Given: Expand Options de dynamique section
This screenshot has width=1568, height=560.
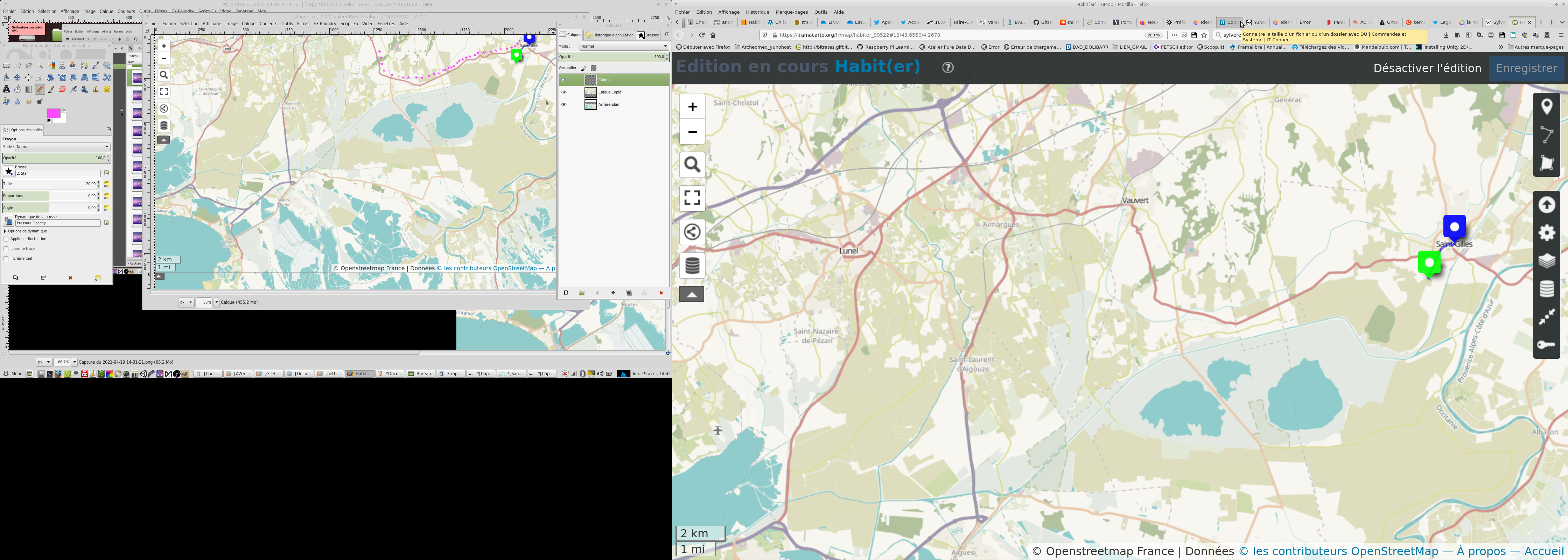Looking at the screenshot, I should [x=6, y=231].
